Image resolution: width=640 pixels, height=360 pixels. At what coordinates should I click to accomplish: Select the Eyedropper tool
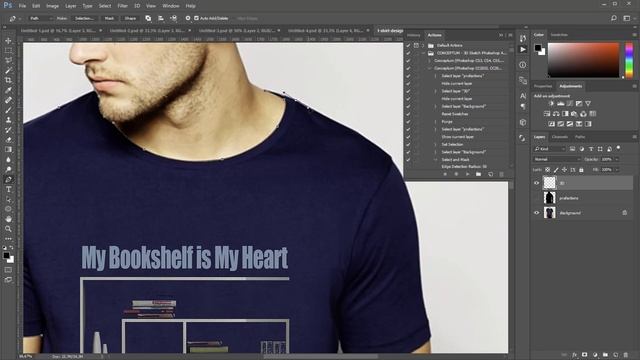8,90
